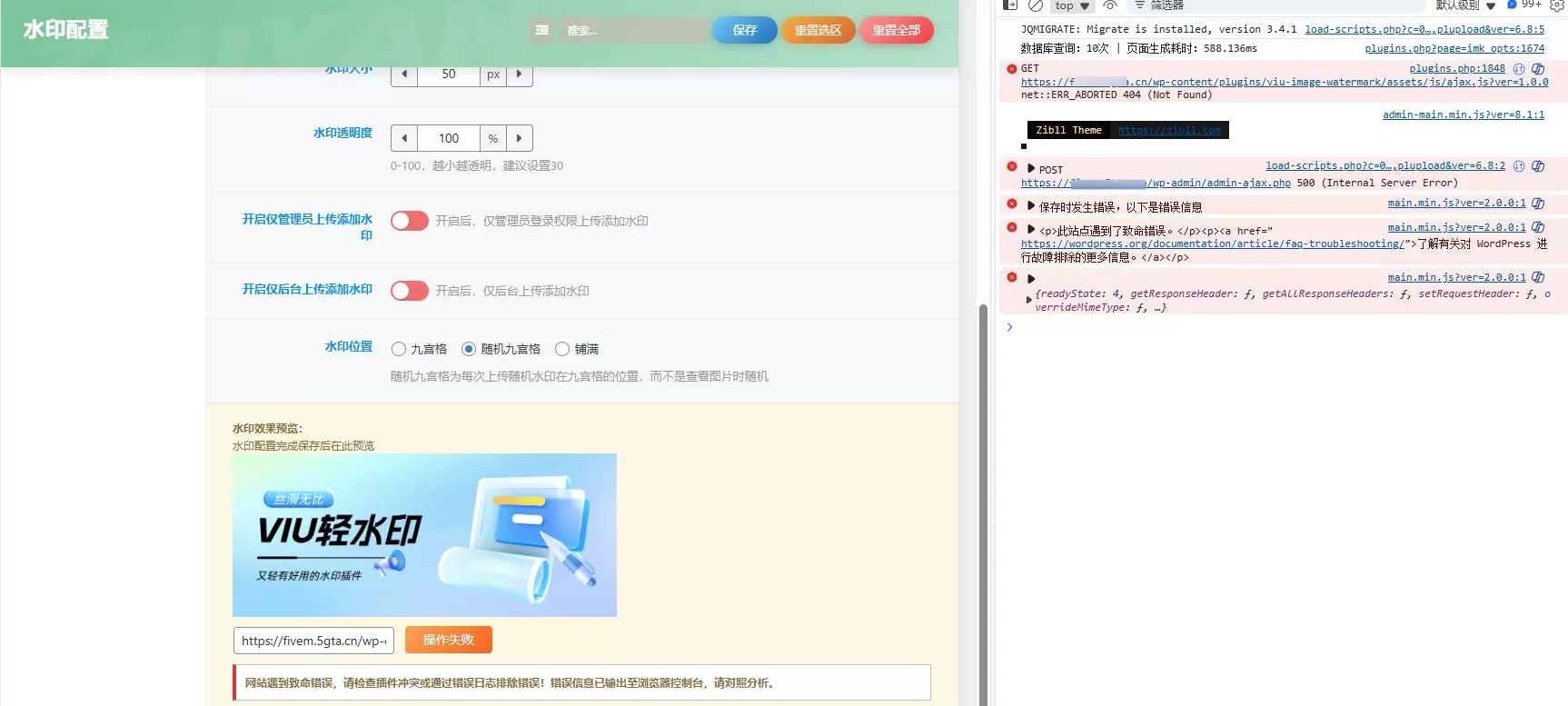Decrease 水印大小 with the left arrow
This screenshot has width=1568, height=706.
[404, 75]
